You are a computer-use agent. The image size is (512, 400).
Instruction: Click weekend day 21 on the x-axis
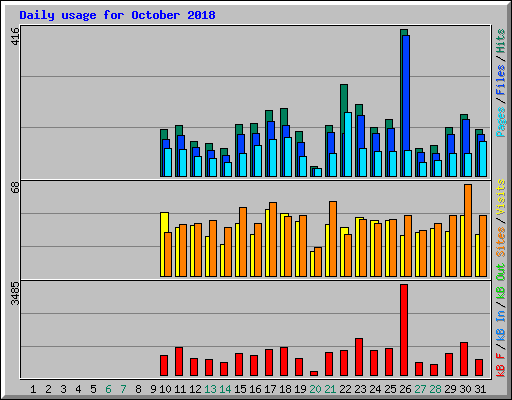[x=330, y=389]
